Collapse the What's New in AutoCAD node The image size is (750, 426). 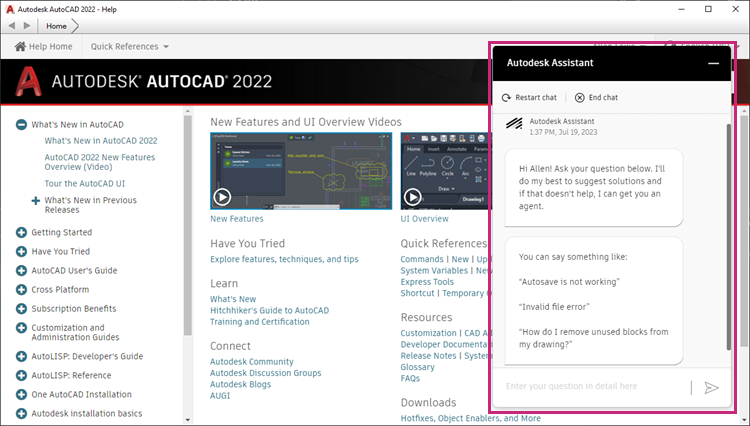(x=21, y=125)
